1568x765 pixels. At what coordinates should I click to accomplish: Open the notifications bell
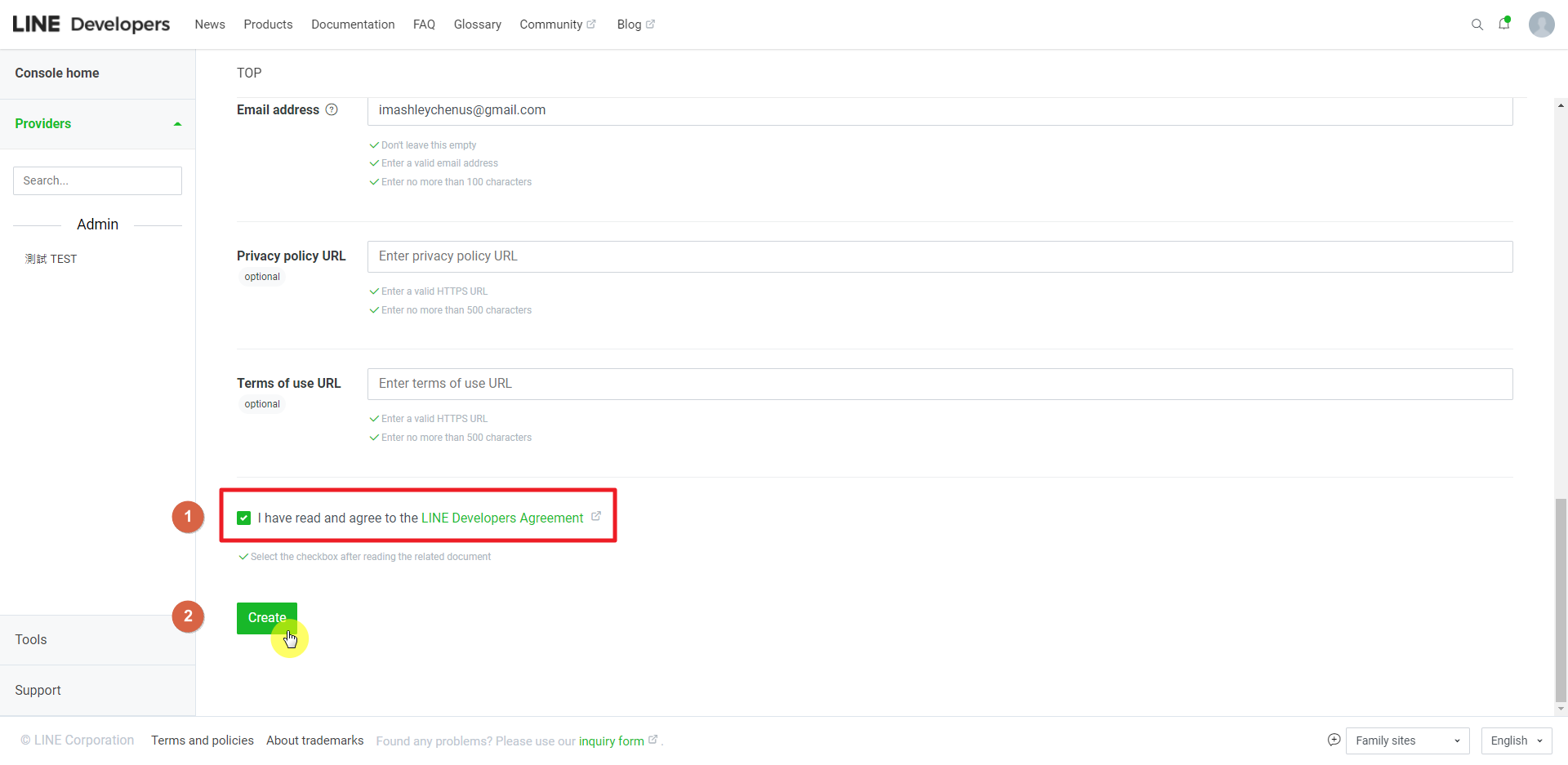[x=1503, y=24]
